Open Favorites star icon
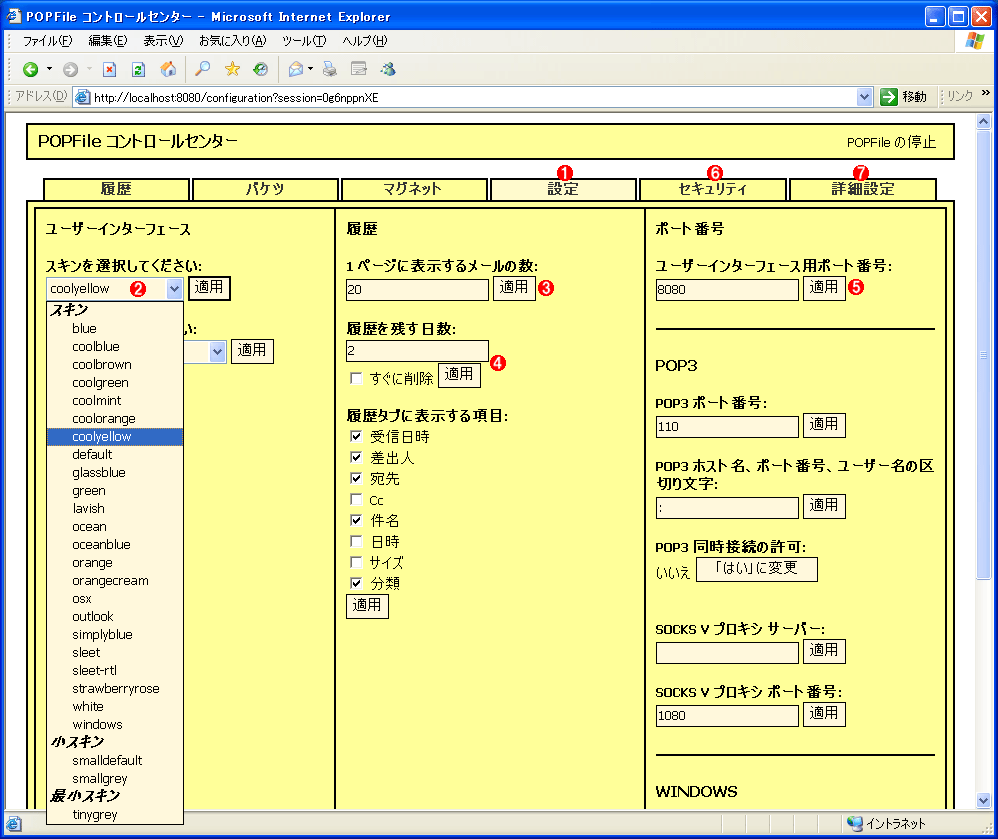 (x=232, y=69)
